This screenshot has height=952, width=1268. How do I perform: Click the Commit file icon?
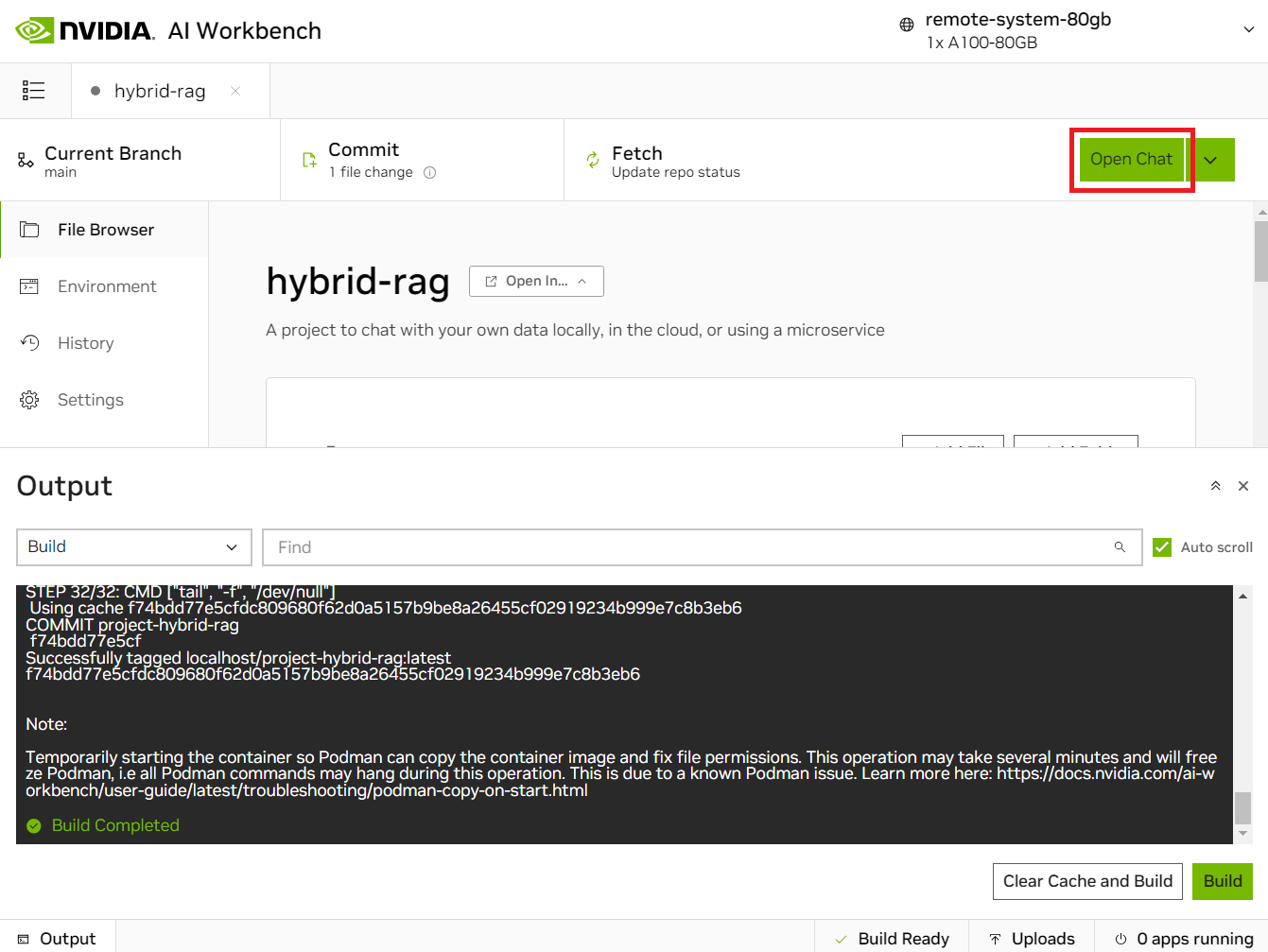309,160
